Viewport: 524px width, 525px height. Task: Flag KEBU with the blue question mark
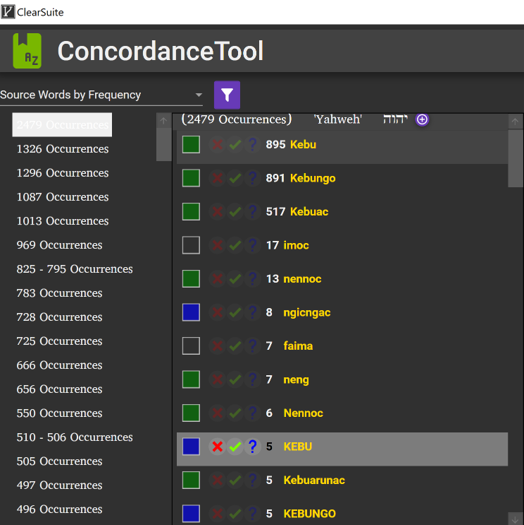252,446
